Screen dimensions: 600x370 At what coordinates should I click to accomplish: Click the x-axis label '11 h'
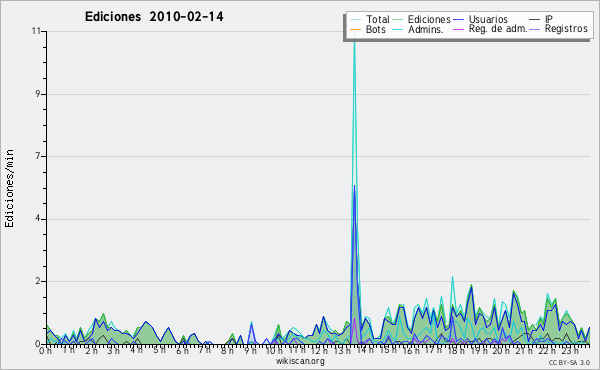coord(297,350)
